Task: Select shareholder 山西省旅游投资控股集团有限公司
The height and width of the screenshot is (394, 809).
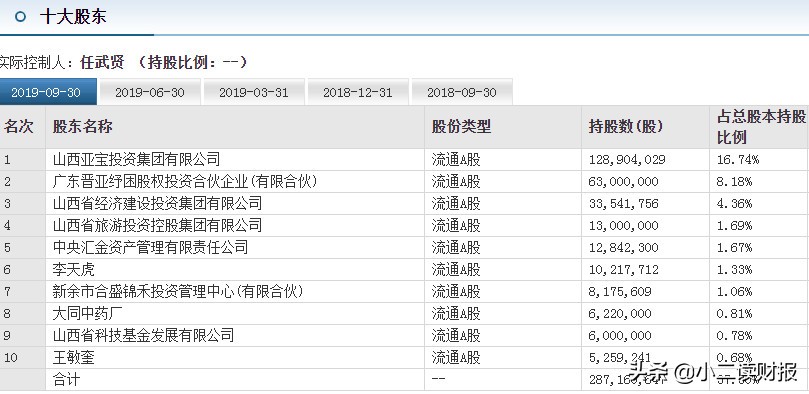Action: [157, 225]
